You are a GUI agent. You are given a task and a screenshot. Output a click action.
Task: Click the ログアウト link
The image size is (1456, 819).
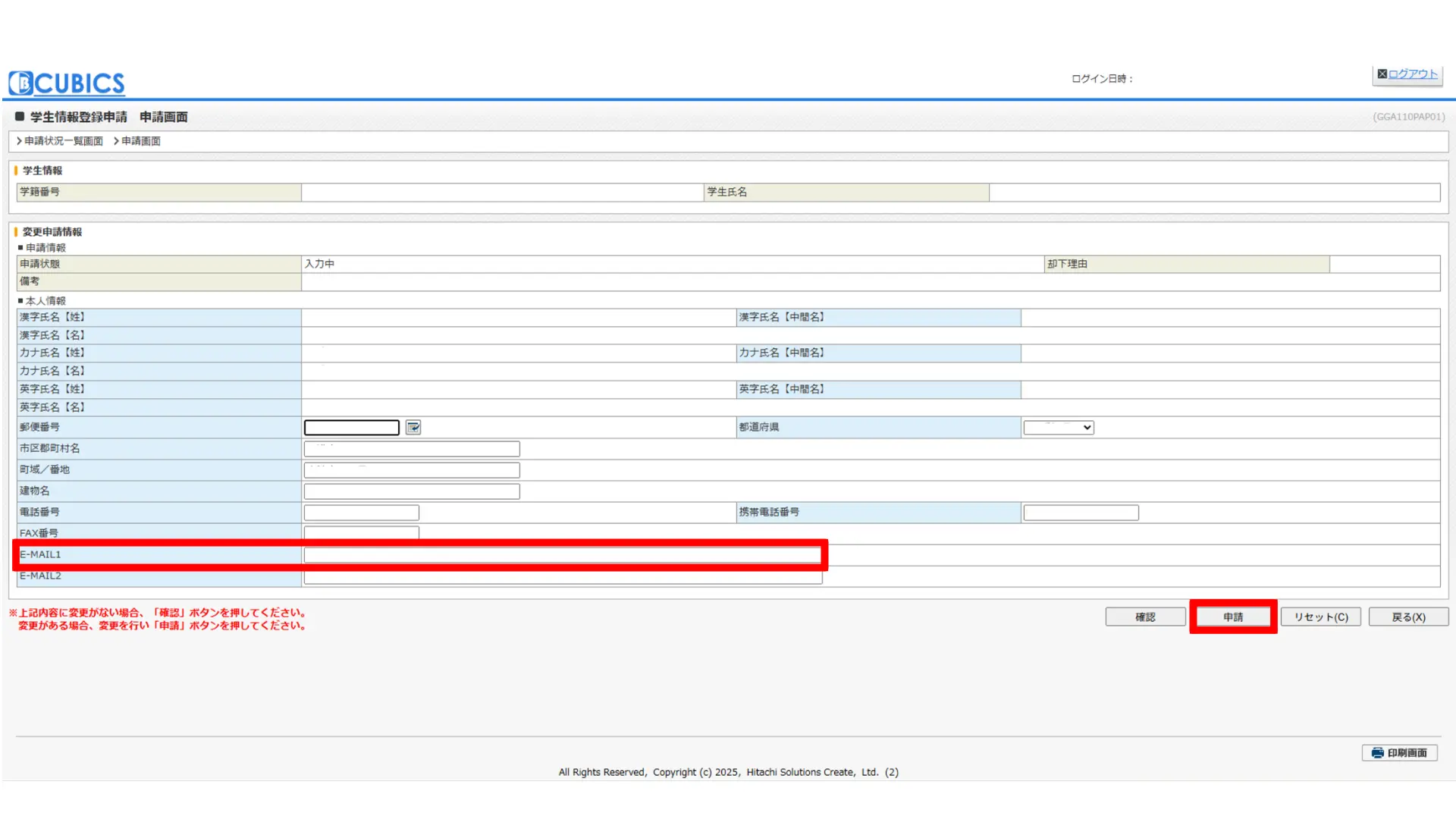tap(1412, 74)
